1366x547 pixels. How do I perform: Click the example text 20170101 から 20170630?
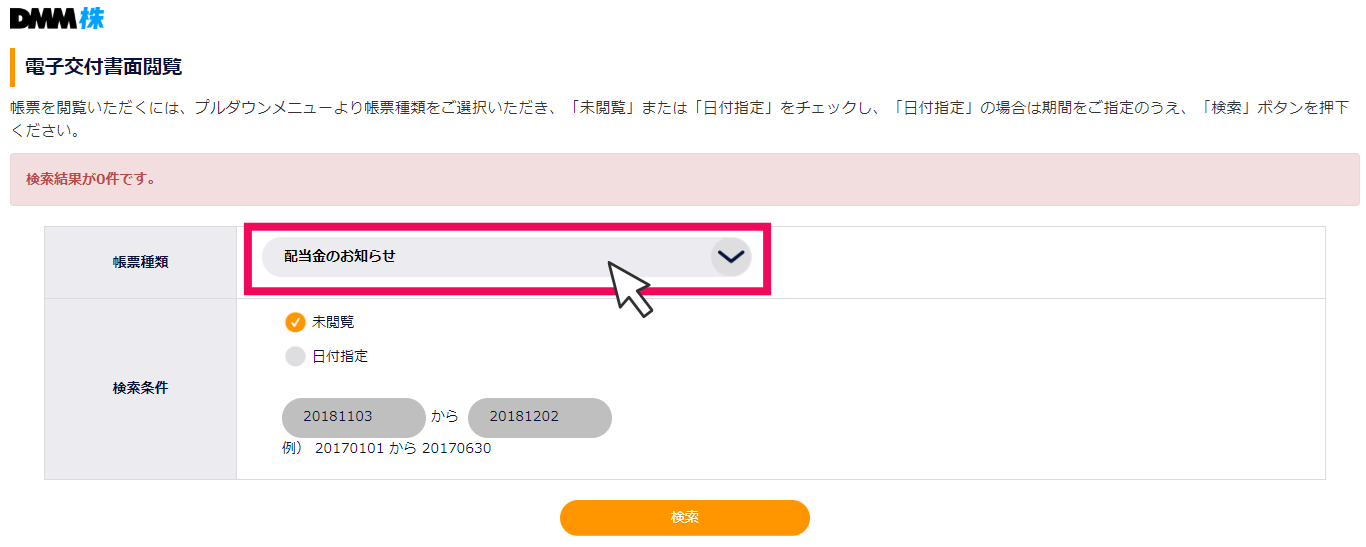click(x=402, y=449)
